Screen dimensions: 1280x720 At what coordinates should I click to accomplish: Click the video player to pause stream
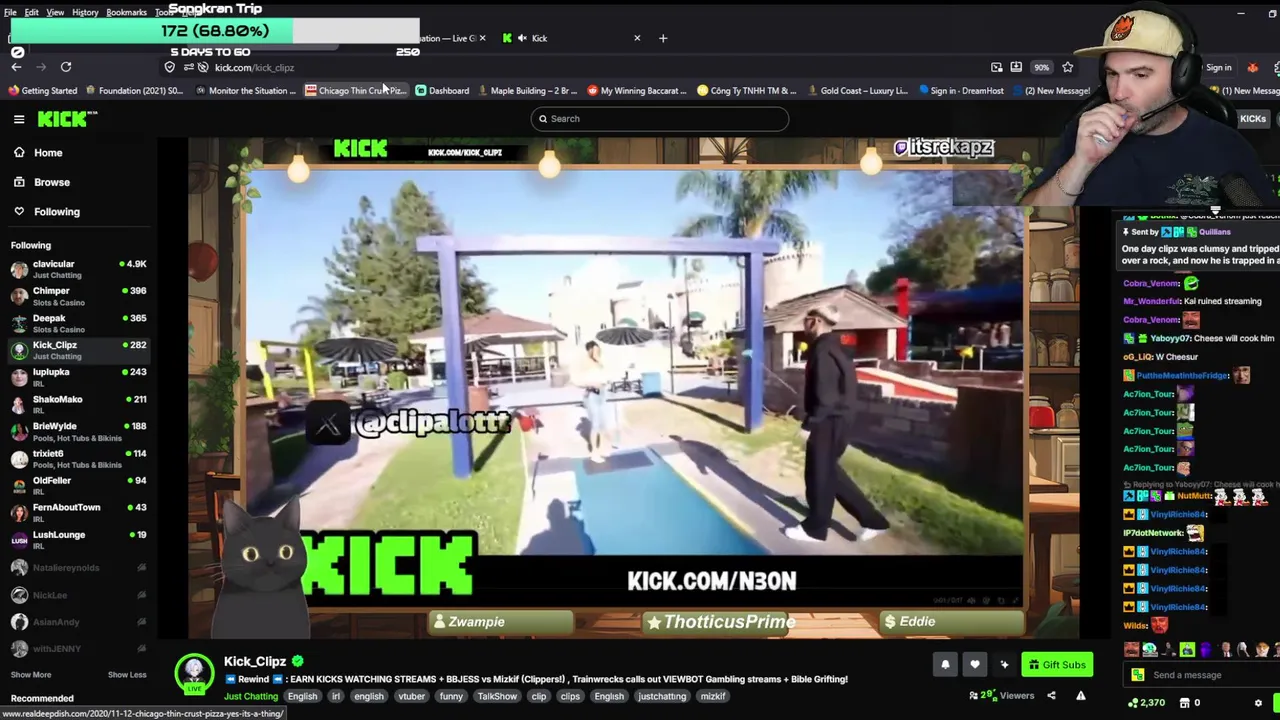coord(633,388)
